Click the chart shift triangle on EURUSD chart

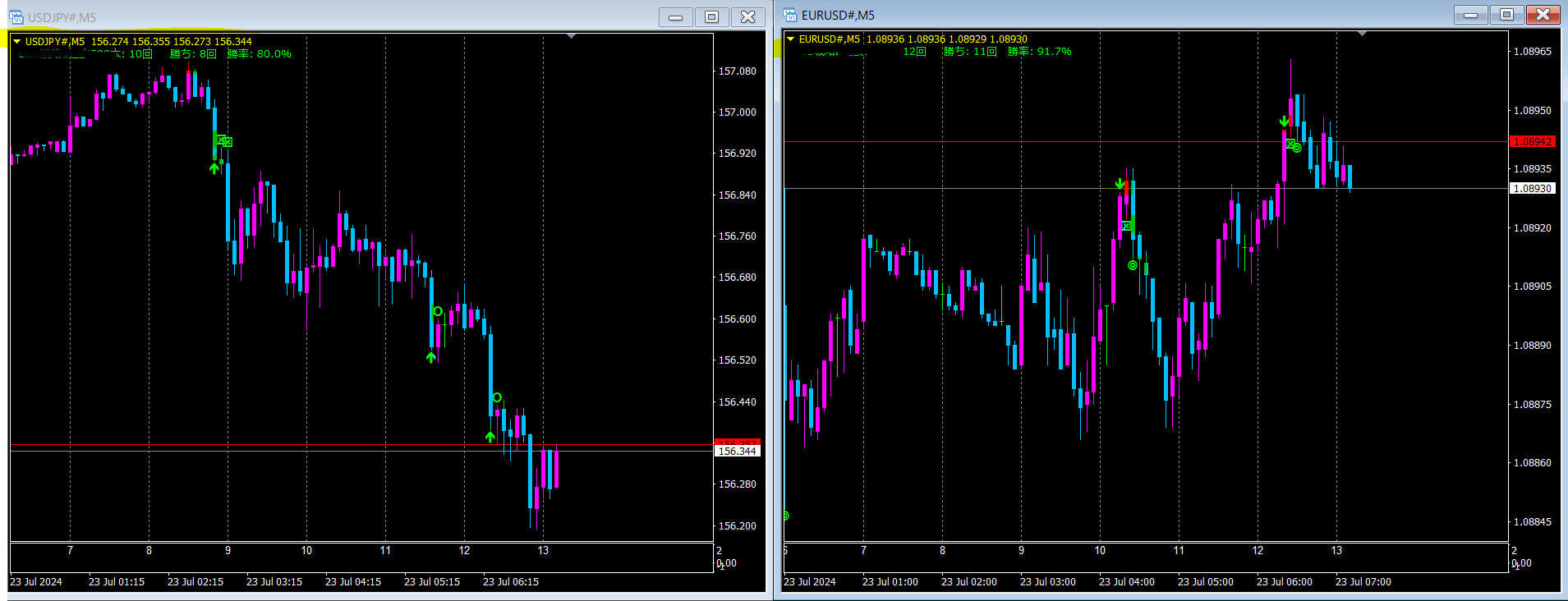[x=1362, y=34]
